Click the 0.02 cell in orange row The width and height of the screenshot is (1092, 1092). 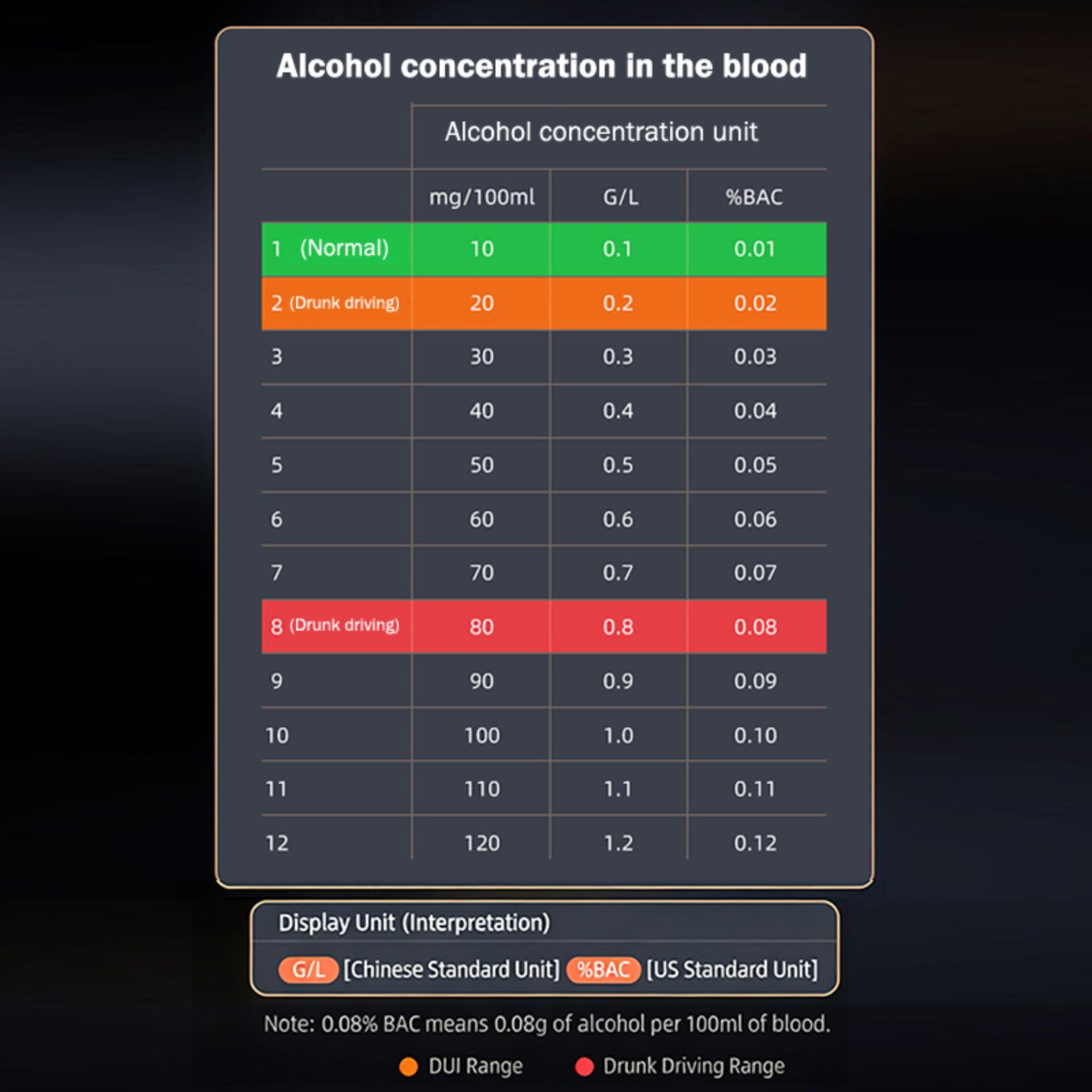click(755, 303)
